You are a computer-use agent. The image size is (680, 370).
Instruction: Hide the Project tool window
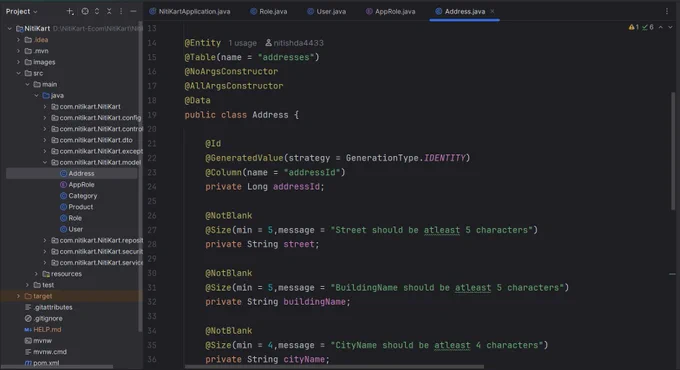pos(133,11)
